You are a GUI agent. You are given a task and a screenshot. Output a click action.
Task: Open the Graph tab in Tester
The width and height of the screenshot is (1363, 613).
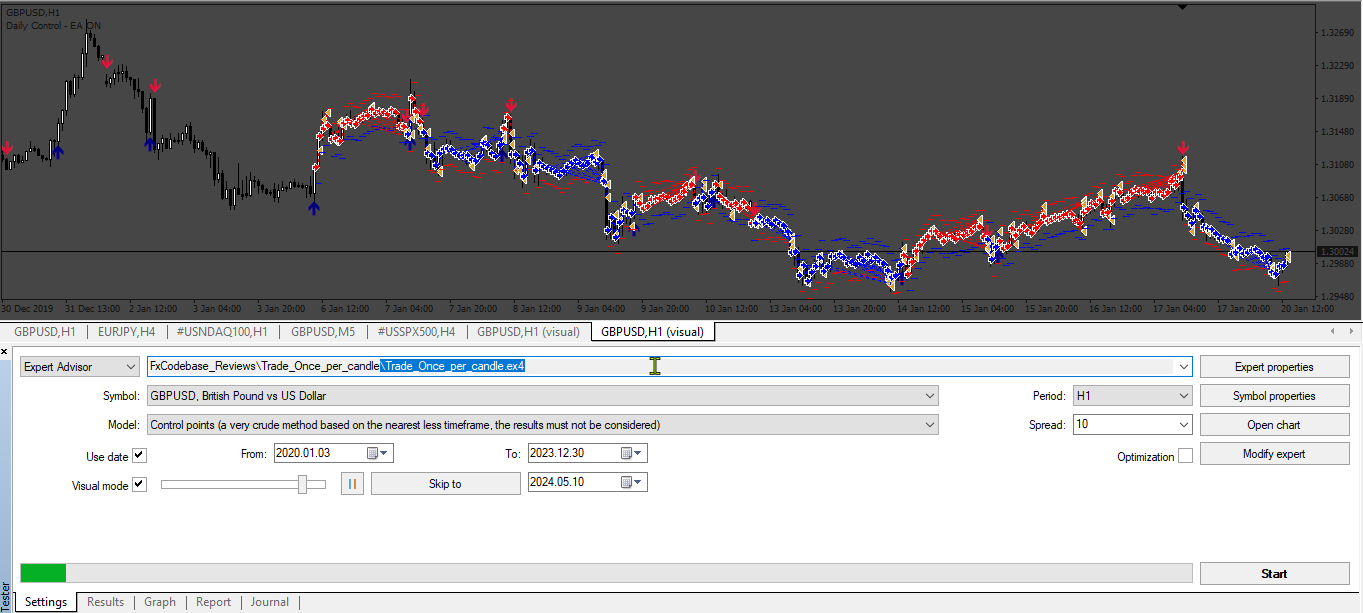(160, 602)
